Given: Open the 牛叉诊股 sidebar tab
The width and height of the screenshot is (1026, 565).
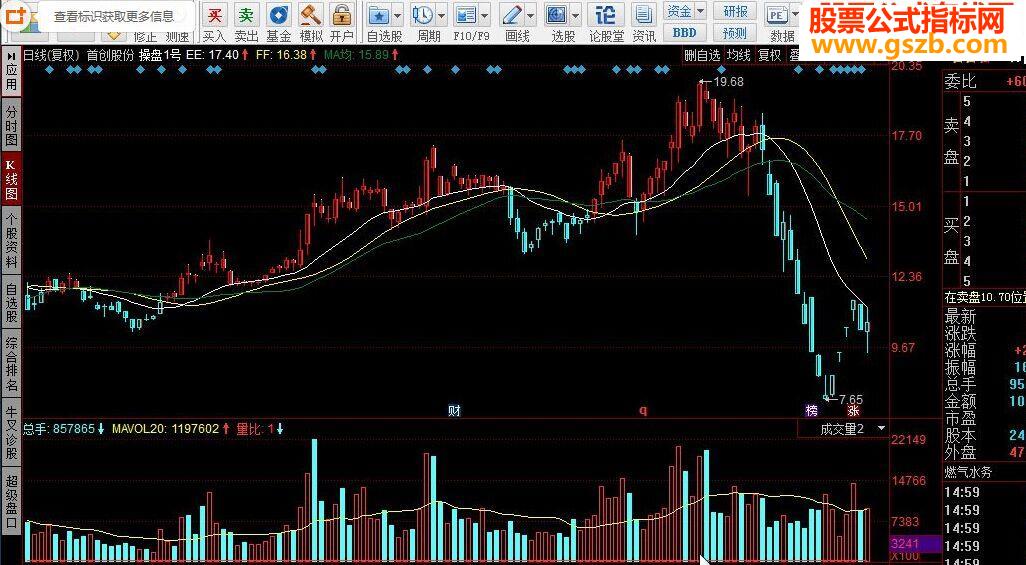Looking at the screenshot, I should click(x=11, y=431).
